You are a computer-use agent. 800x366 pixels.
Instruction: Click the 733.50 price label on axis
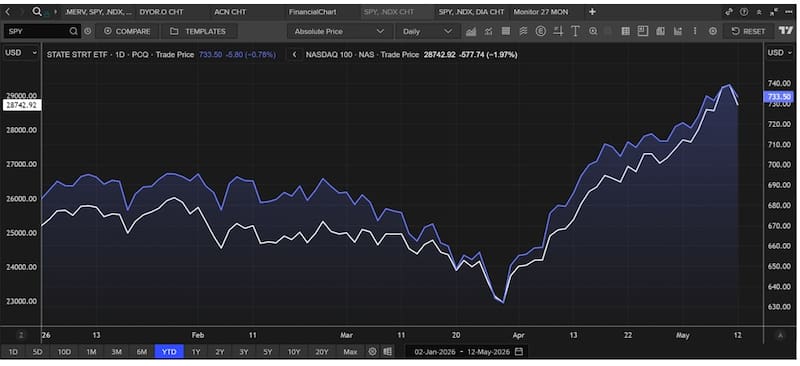[778, 97]
